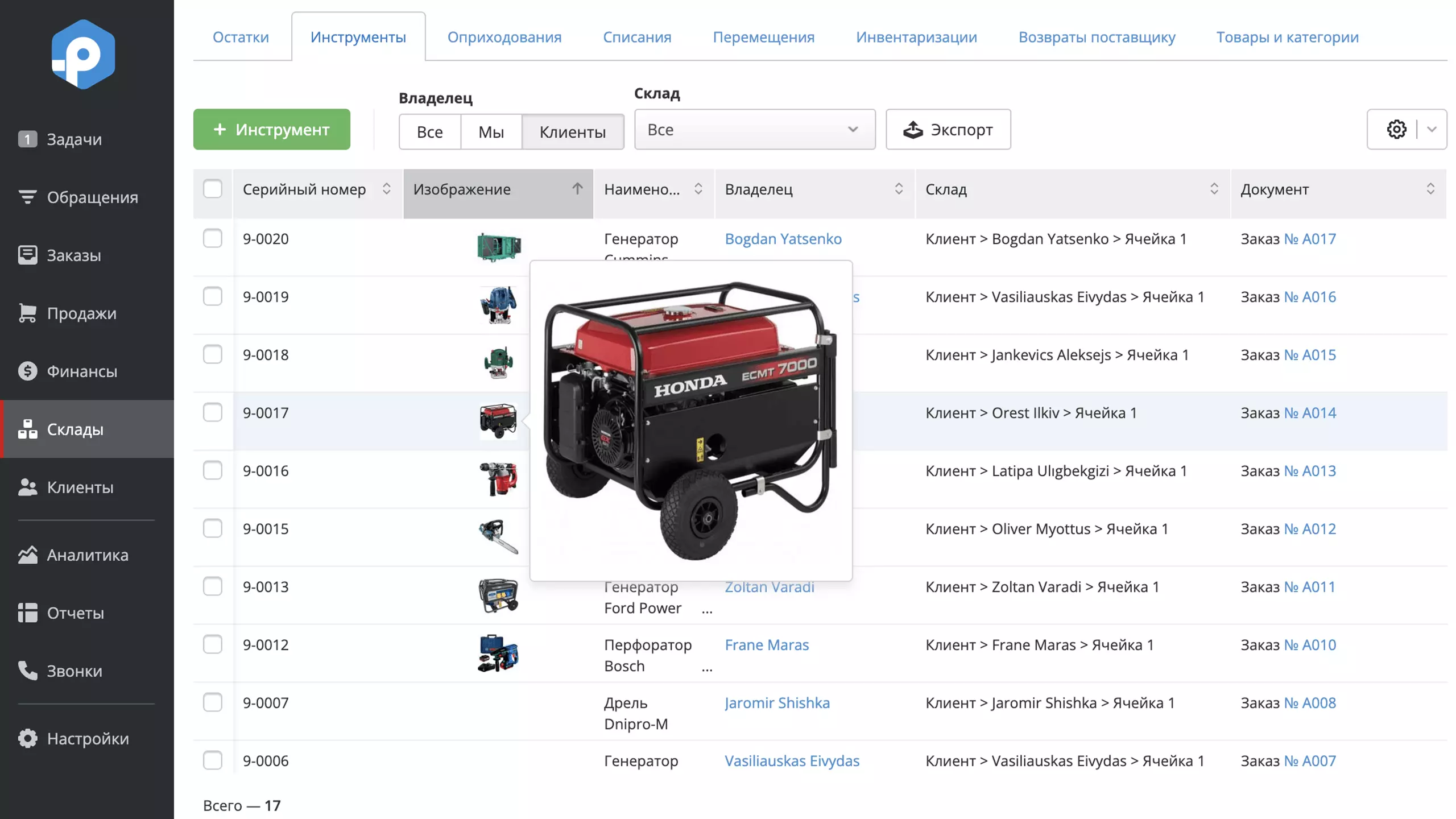The width and height of the screenshot is (1456, 819).
Task: Open the Продажи shopping cart icon
Action: point(27,313)
